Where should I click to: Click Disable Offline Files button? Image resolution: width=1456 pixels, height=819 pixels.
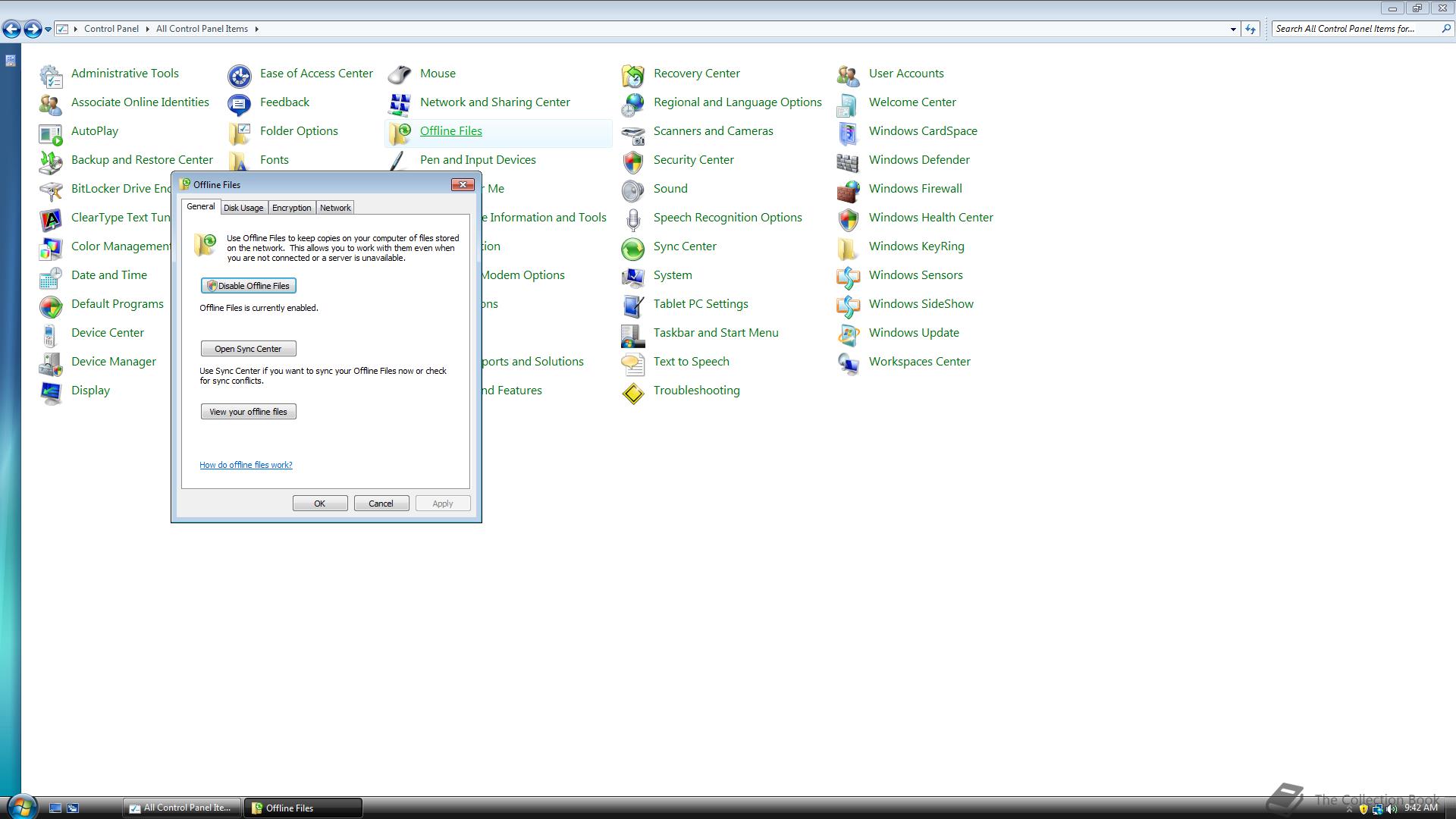(x=249, y=286)
